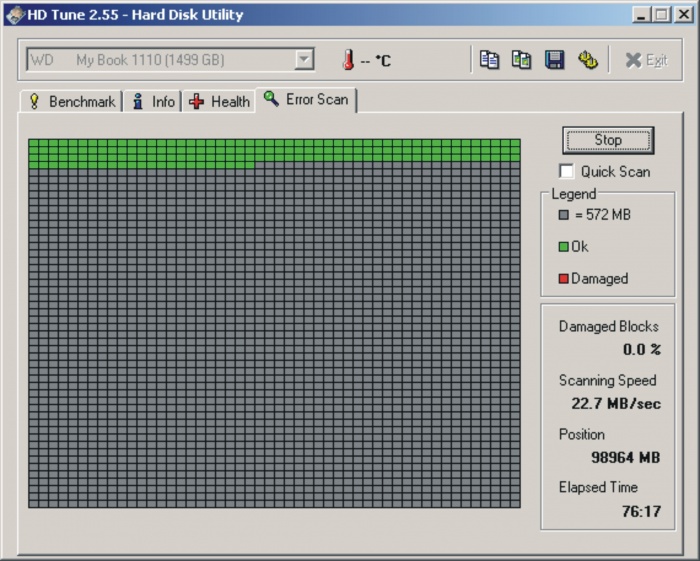Click the -- °C temperature readout

[x=376, y=61]
